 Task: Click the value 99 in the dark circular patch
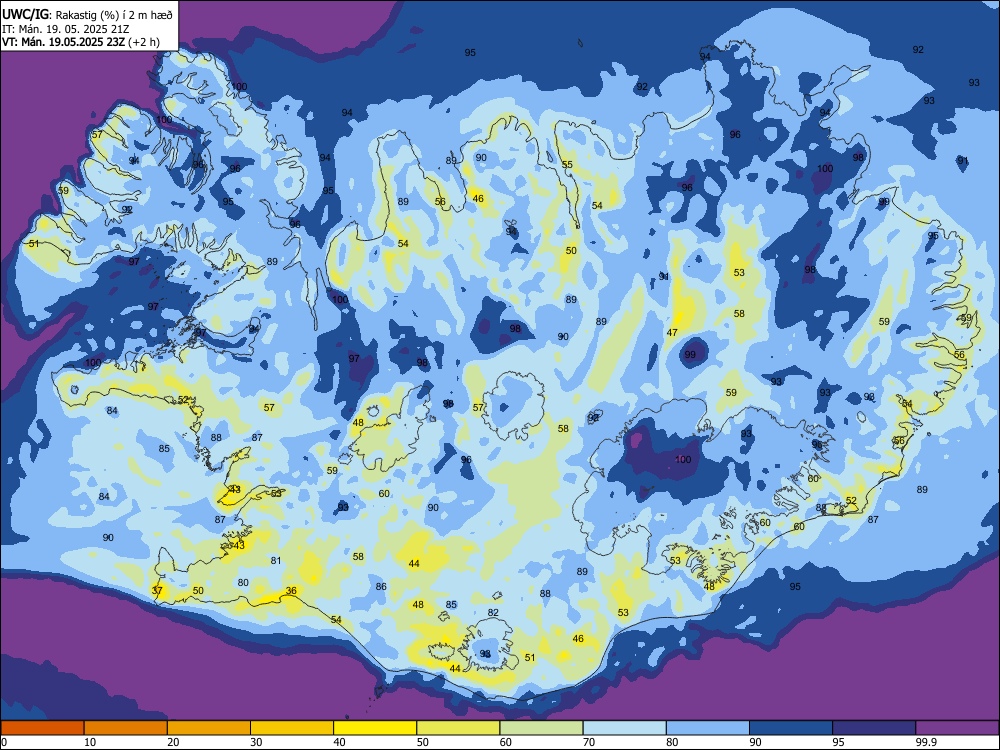690,355
